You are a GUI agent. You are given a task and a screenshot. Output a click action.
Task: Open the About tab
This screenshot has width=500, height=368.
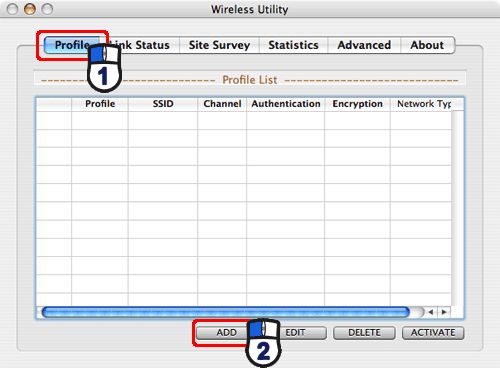click(x=427, y=45)
